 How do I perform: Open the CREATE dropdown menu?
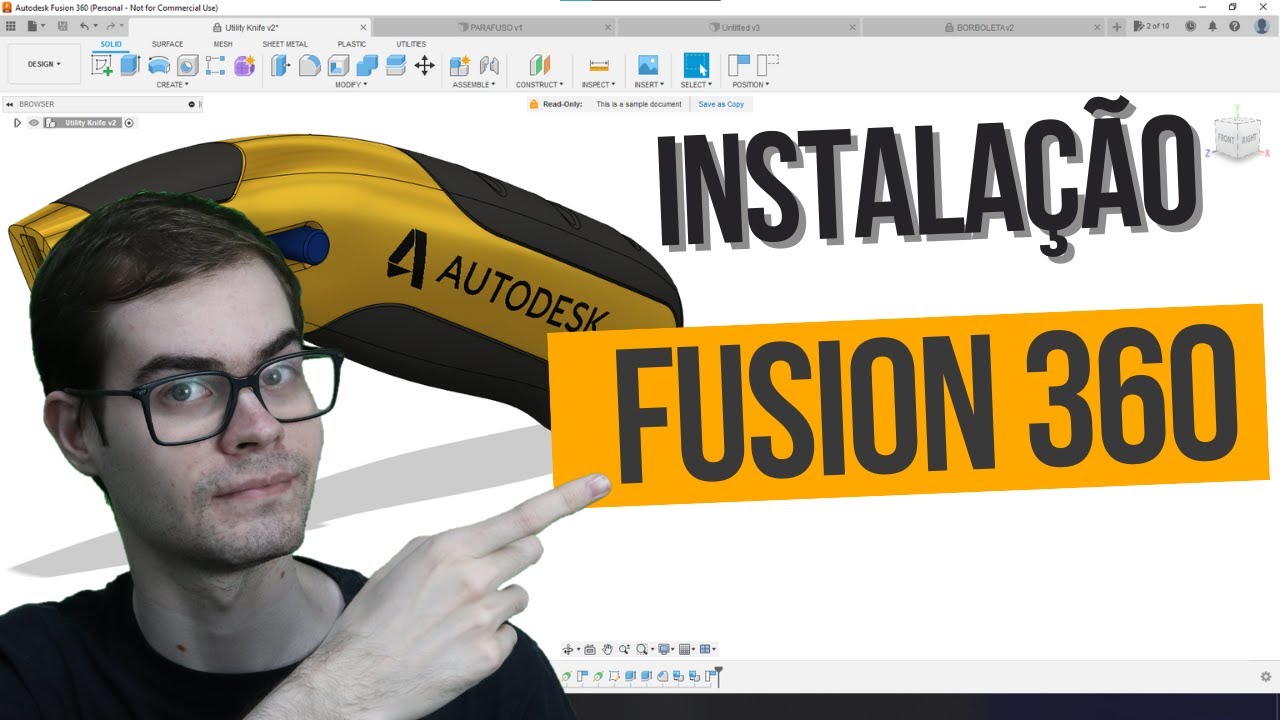coord(172,85)
